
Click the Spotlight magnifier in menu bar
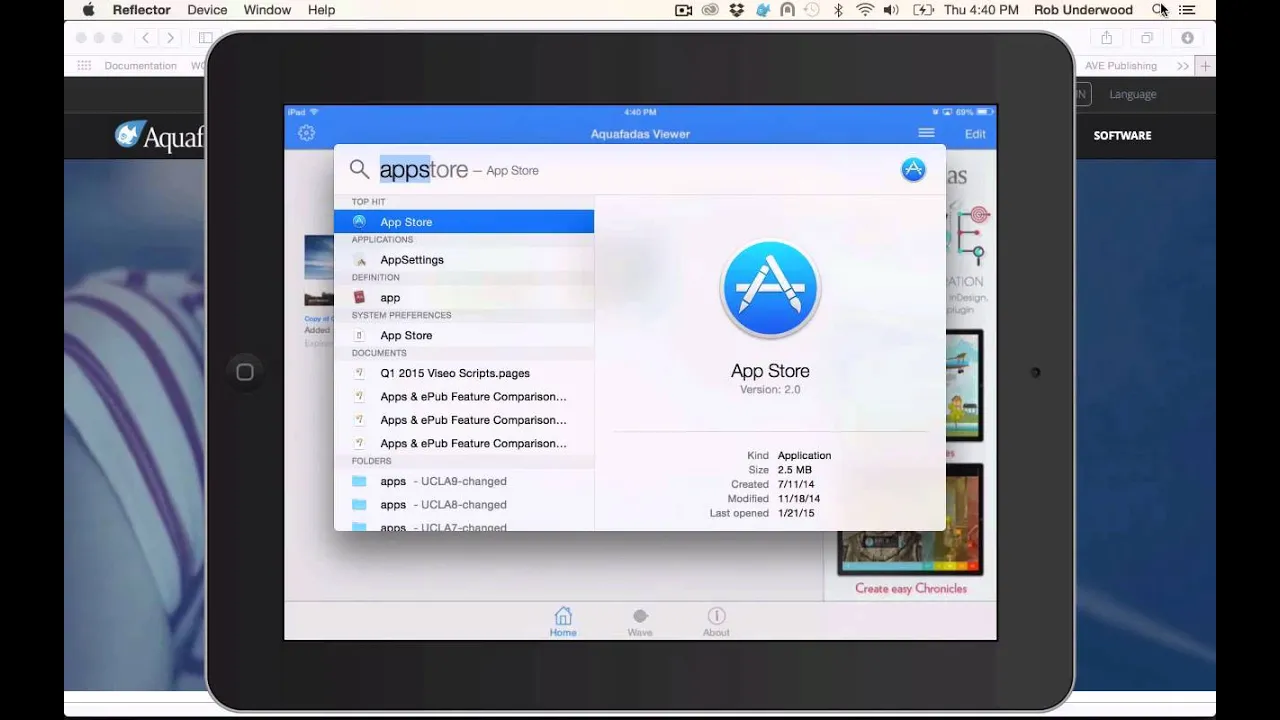pos(1159,10)
